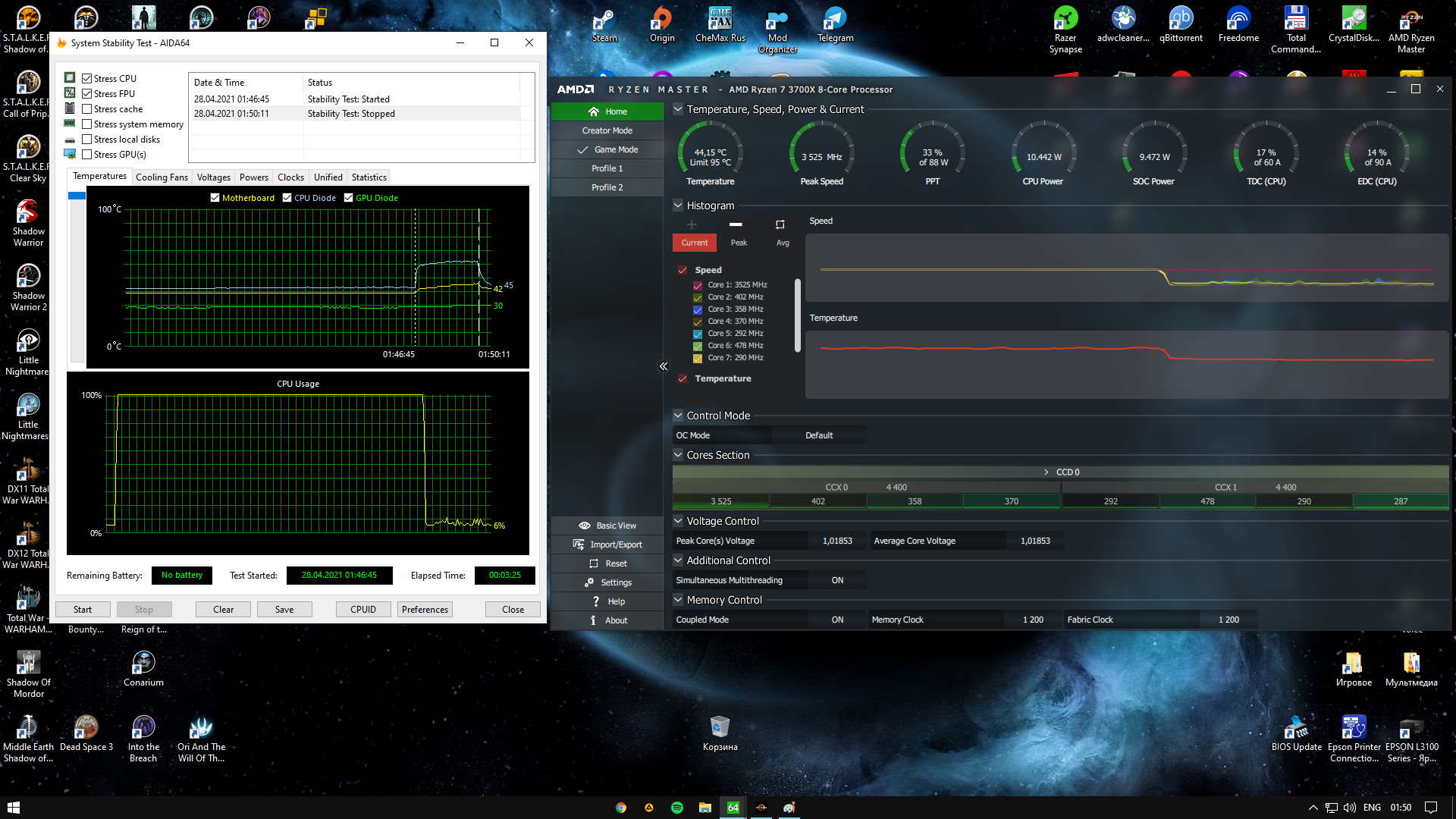The height and width of the screenshot is (819, 1456).
Task: Uncheck Stress FPU in AIDA64
Action: pos(87,94)
